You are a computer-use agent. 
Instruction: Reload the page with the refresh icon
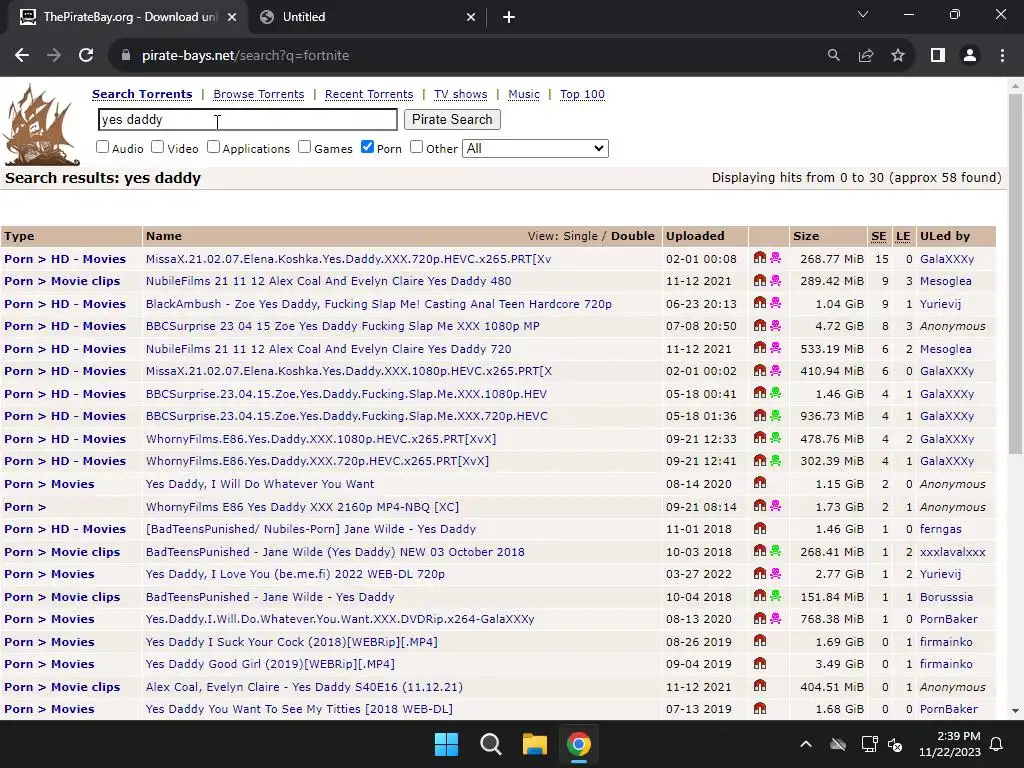click(86, 56)
